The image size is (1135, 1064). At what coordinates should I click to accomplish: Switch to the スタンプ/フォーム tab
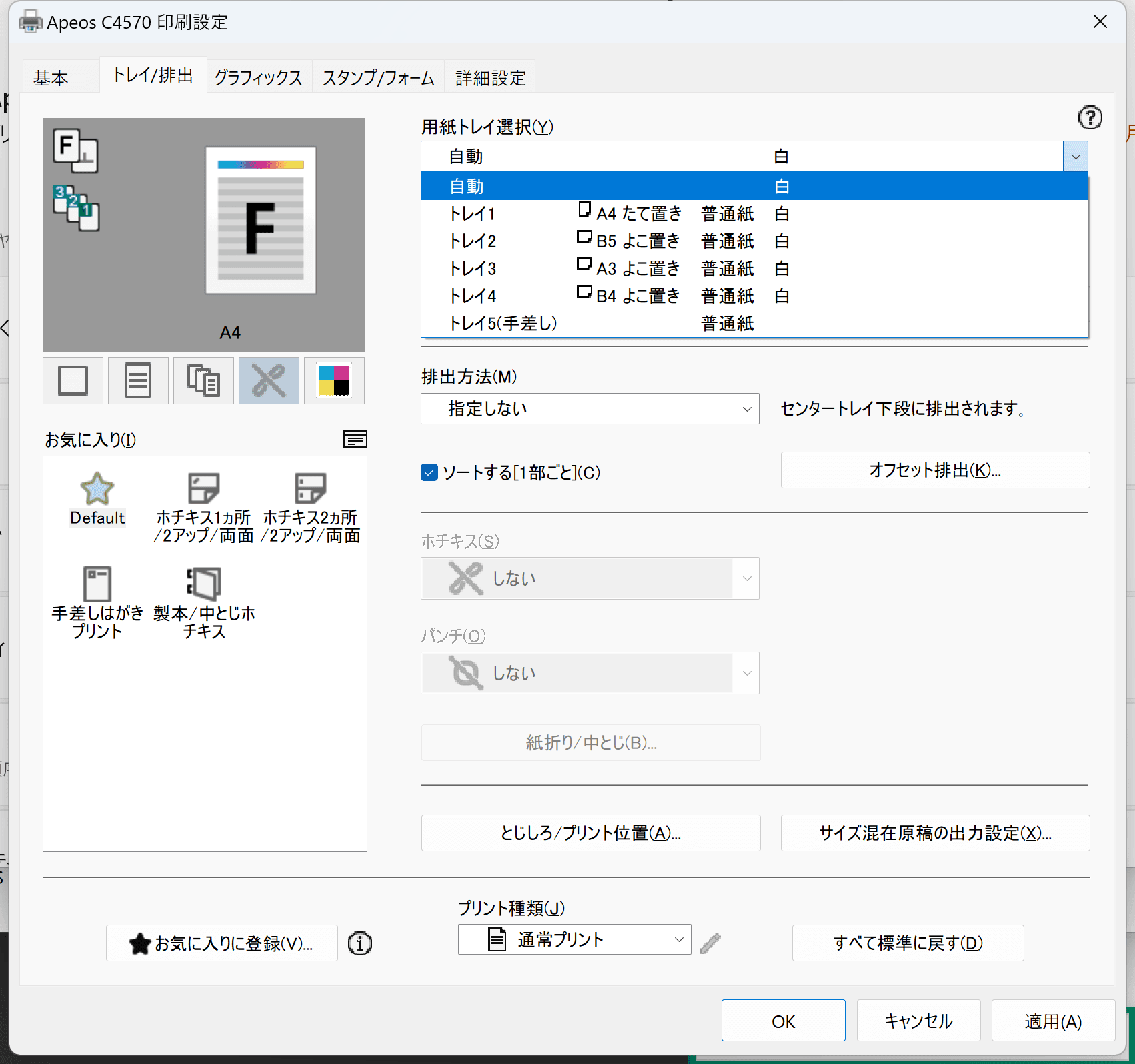pyautogui.click(x=378, y=77)
